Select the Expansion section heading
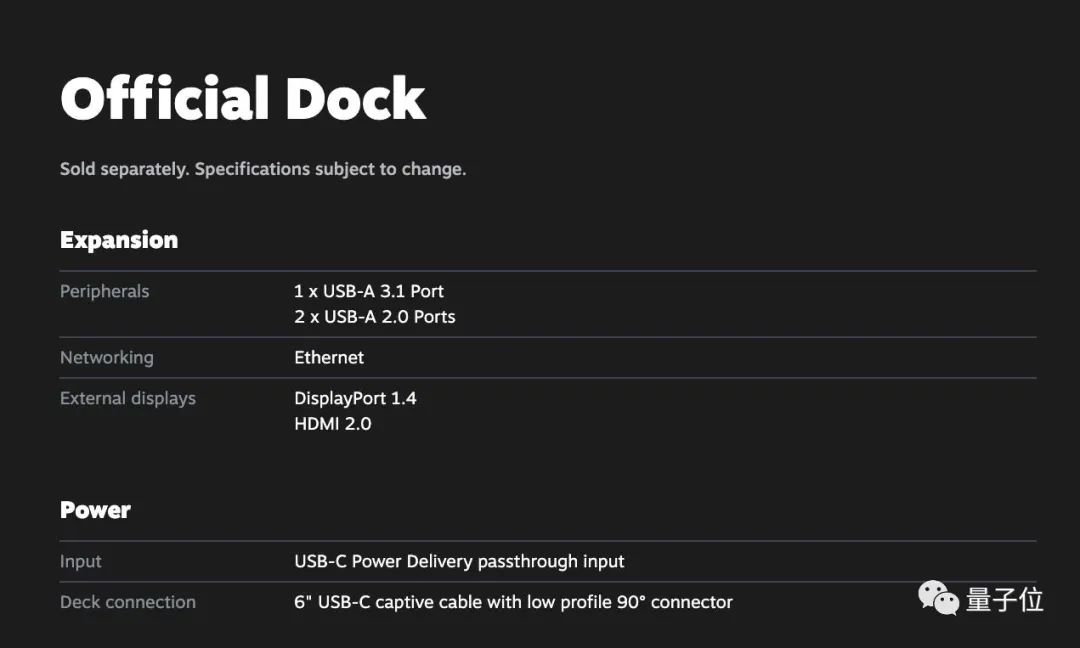The height and width of the screenshot is (648, 1080). (119, 240)
